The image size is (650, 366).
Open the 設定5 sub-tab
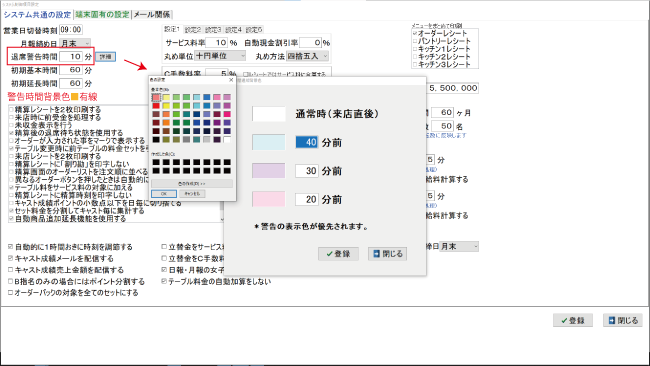[x=253, y=30]
